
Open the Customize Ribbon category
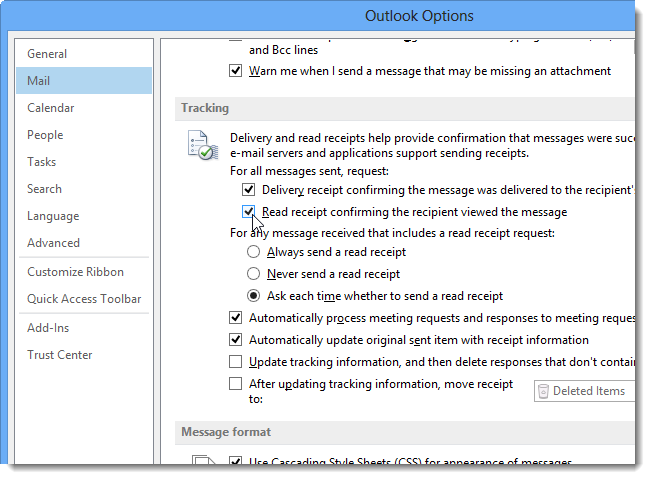(84, 272)
